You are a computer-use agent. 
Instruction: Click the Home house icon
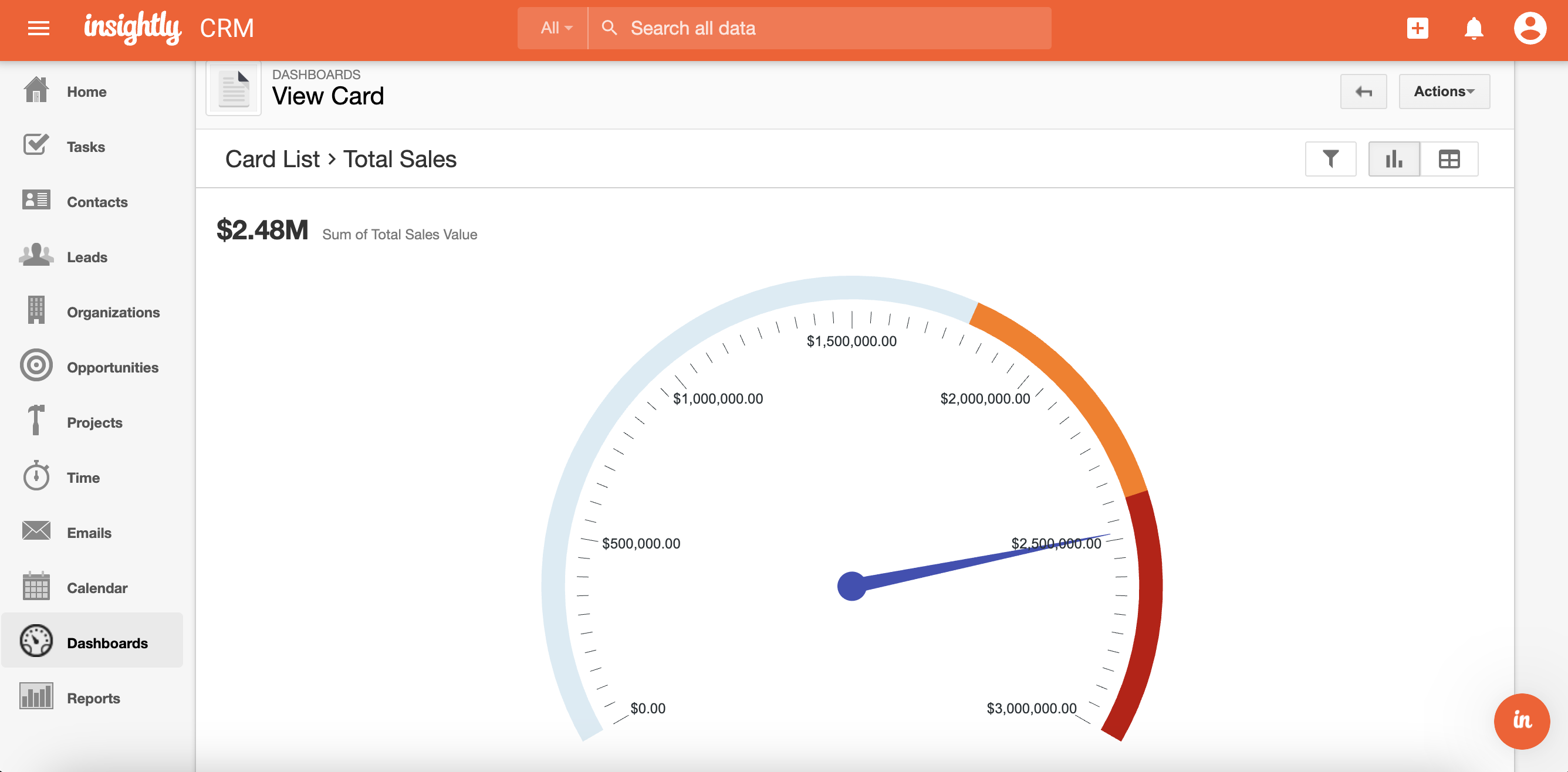pos(36,90)
